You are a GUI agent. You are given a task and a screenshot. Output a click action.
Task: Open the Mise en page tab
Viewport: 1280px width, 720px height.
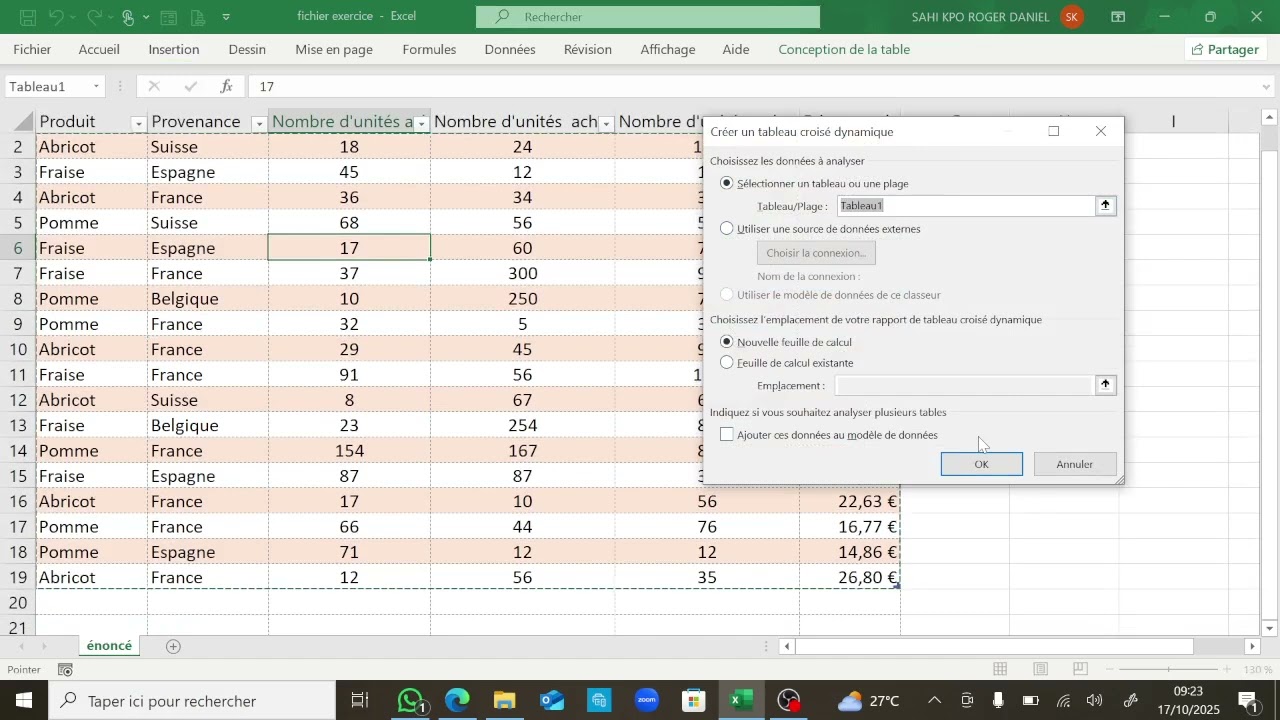pos(334,49)
